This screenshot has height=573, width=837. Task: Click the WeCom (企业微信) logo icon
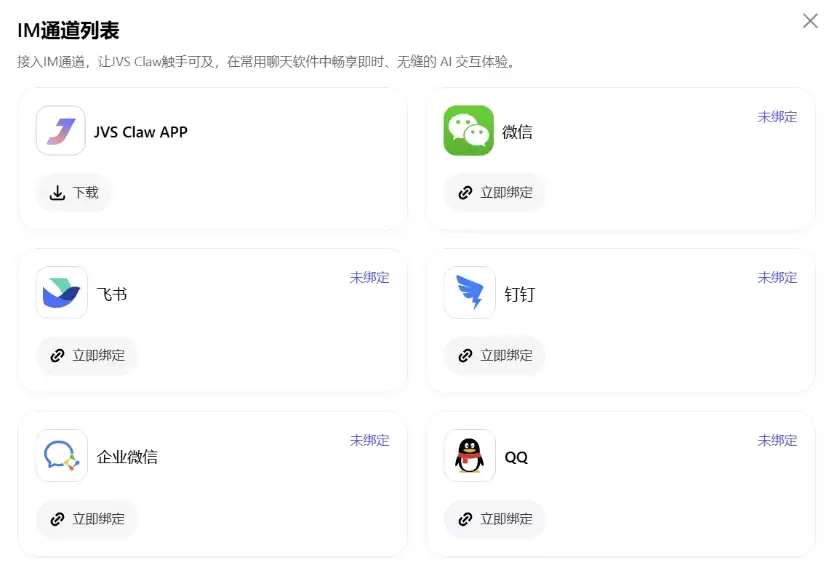(x=61, y=456)
